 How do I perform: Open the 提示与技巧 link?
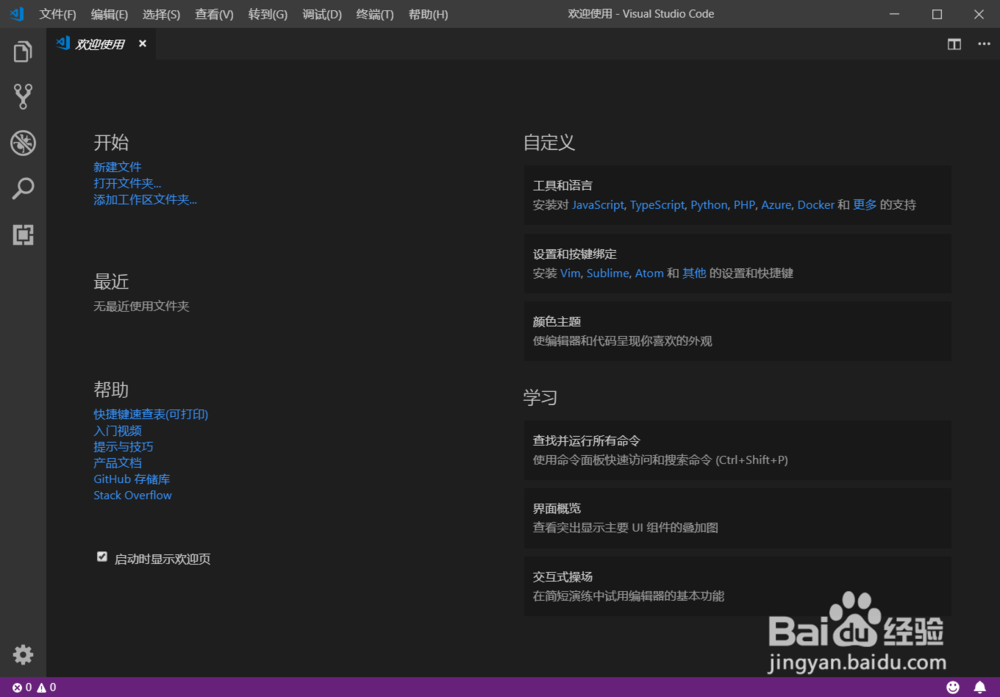[x=123, y=446]
